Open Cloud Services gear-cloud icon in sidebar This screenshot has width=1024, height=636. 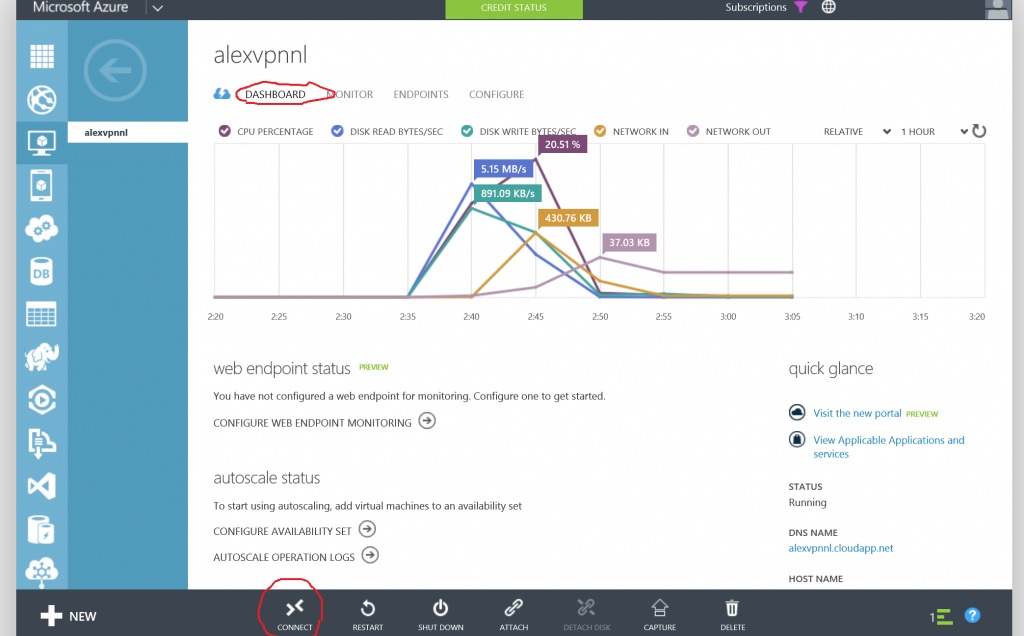(42, 229)
